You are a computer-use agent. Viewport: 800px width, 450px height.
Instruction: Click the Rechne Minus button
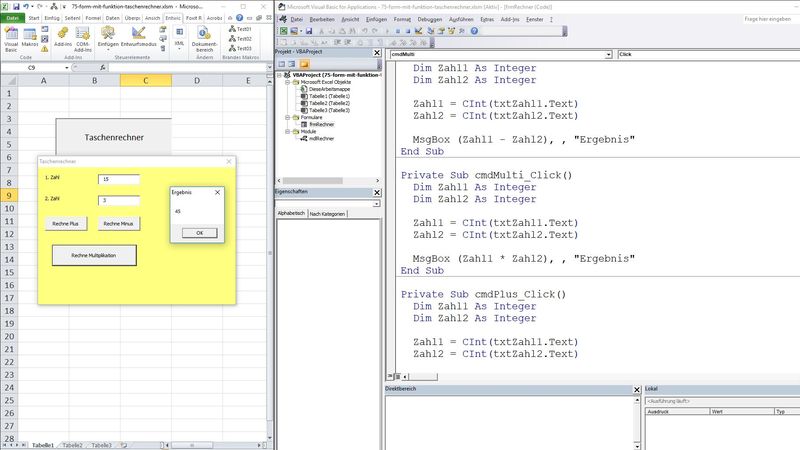(119, 224)
